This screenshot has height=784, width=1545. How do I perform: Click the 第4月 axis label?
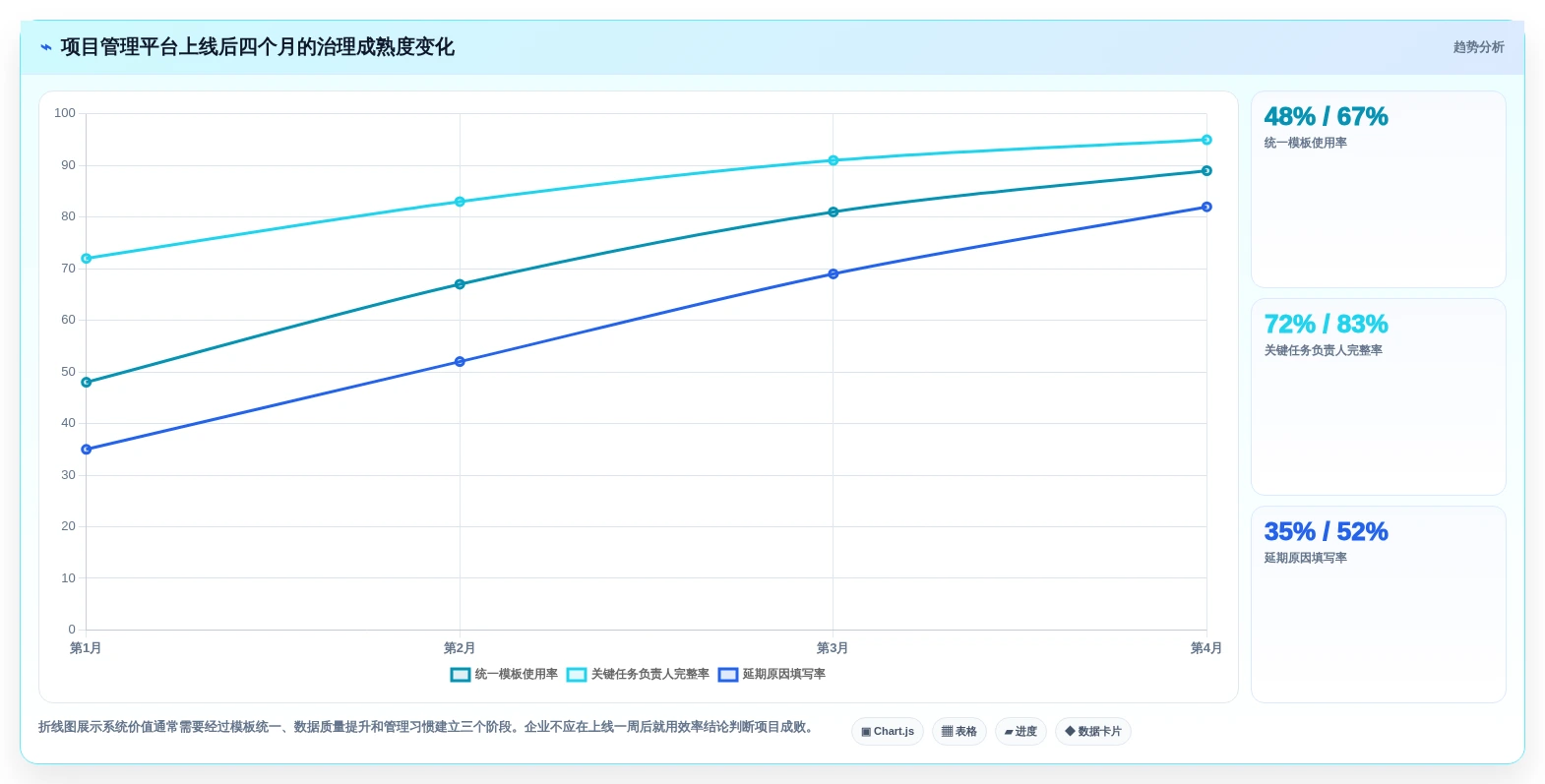1206,648
